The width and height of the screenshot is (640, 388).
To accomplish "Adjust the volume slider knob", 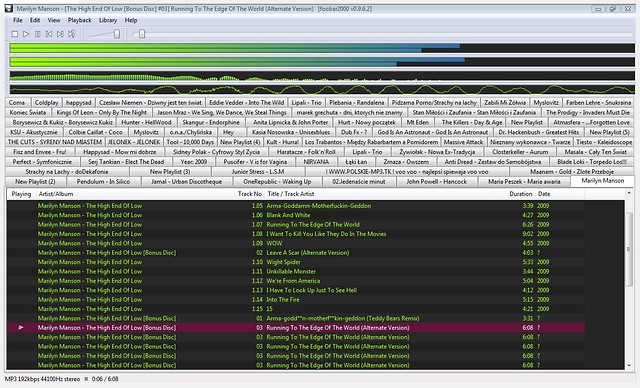I will pos(117,34).
